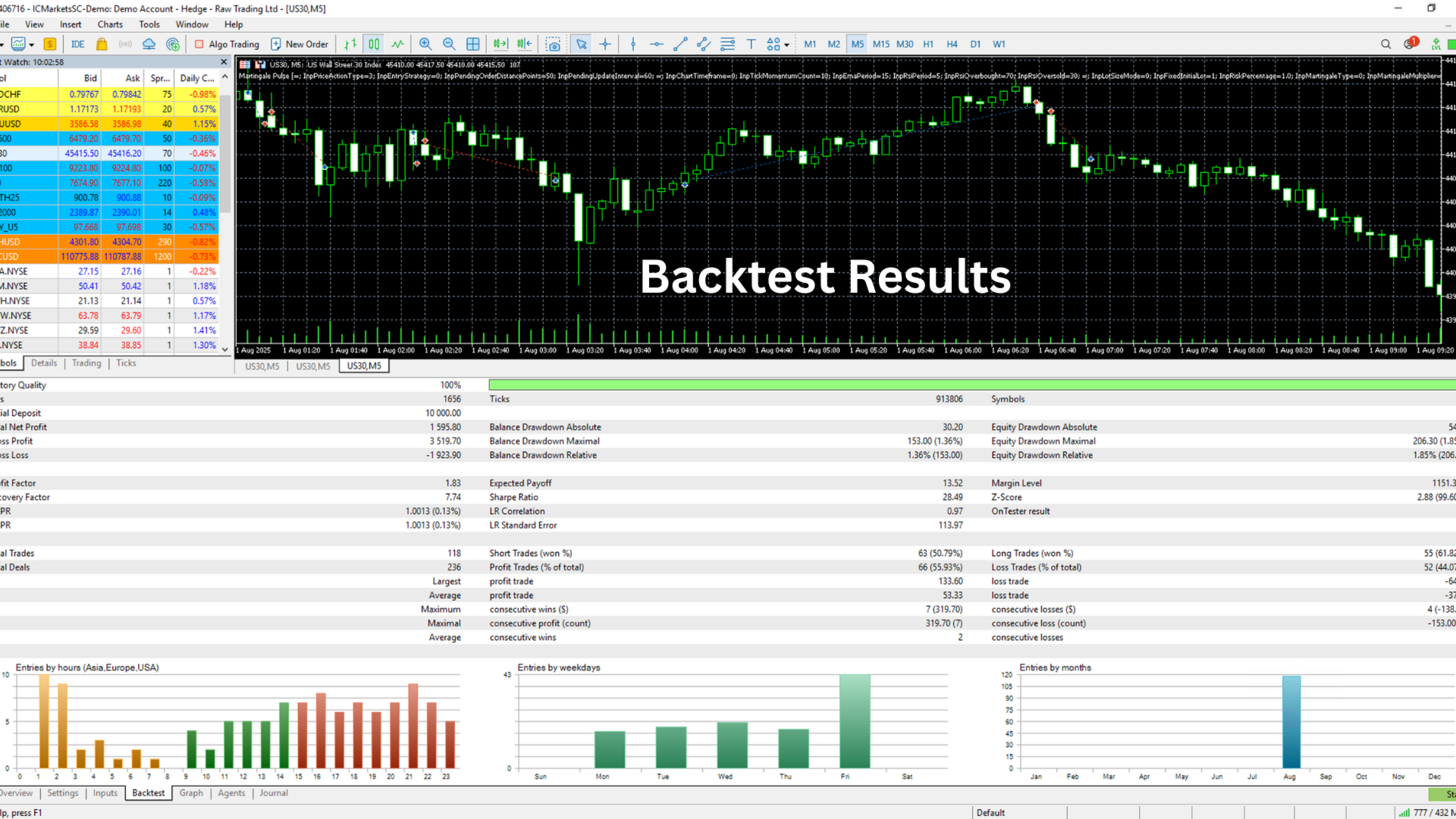Image resolution: width=1456 pixels, height=819 pixels.
Task: Open the Market shopping bag icon
Action: coord(102,44)
